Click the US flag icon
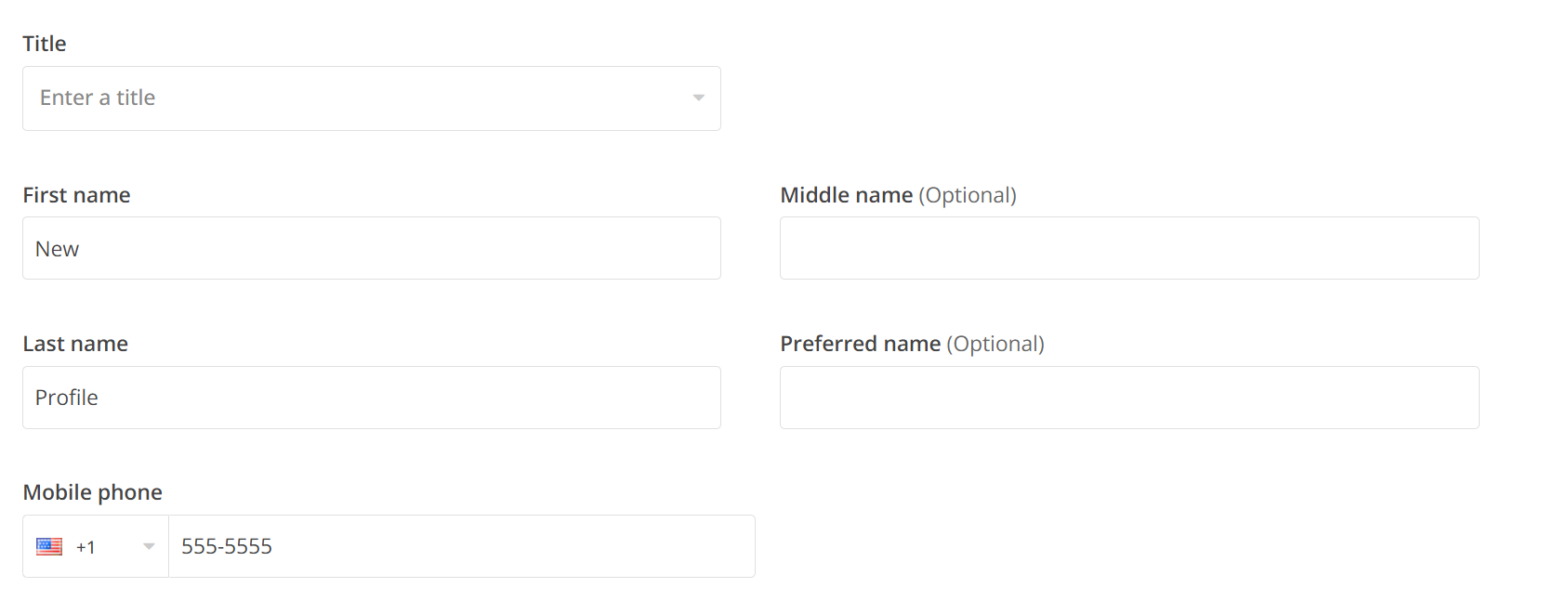This screenshot has height=601, width=1568. click(x=49, y=546)
